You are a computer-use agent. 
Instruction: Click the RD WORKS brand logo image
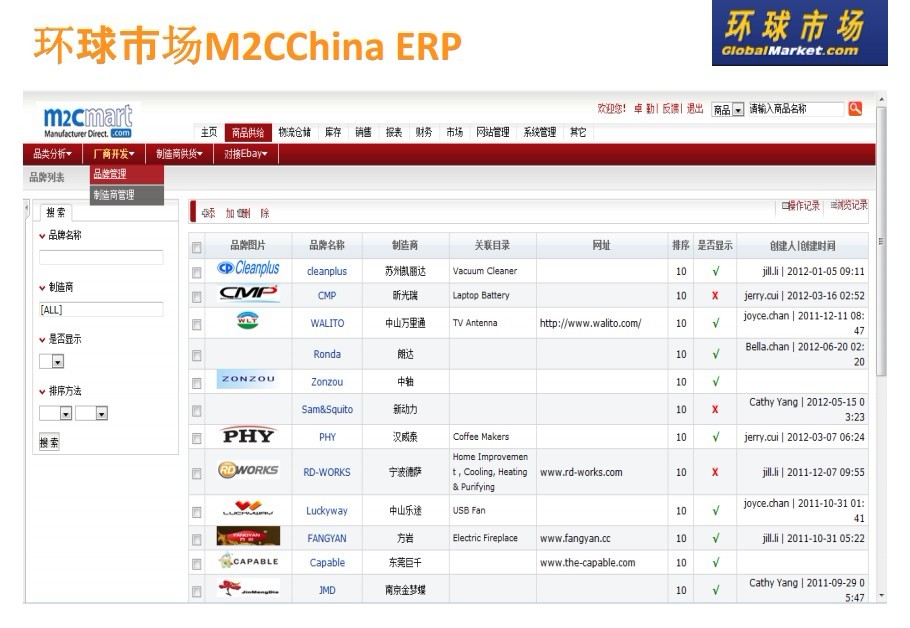(x=248, y=470)
